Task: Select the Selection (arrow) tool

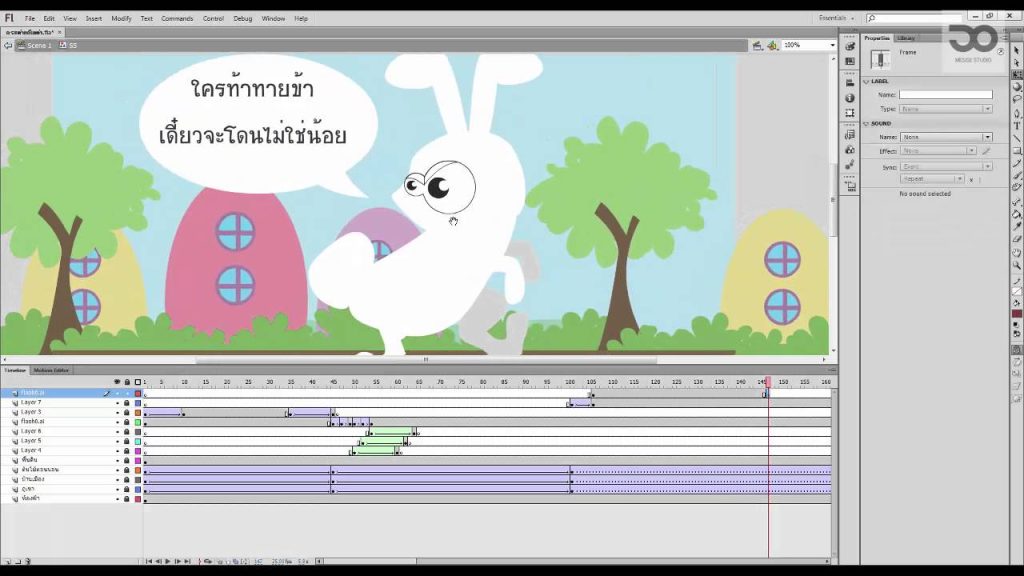Action: pyautogui.click(x=1017, y=50)
